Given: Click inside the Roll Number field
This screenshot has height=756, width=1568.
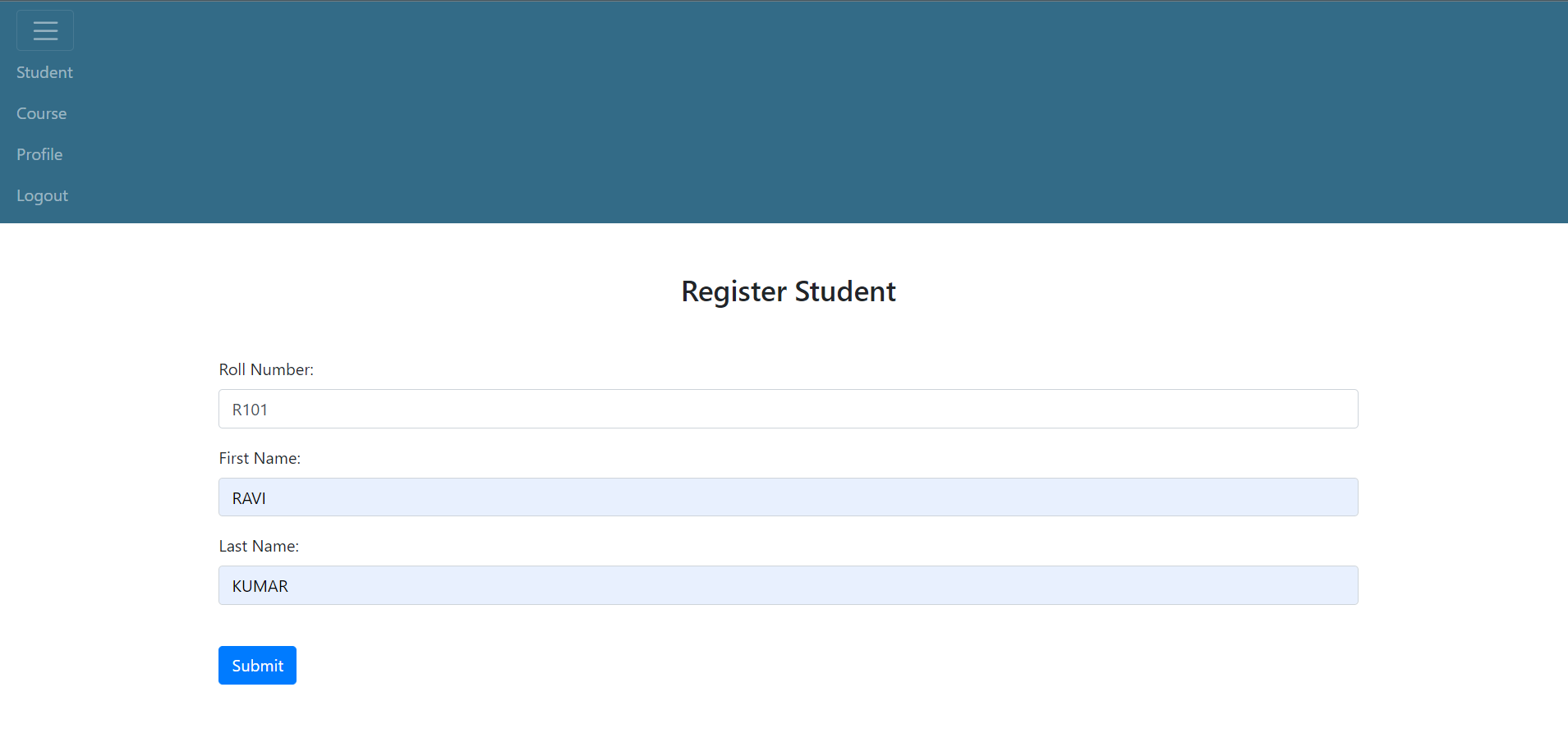Looking at the screenshot, I should point(788,409).
